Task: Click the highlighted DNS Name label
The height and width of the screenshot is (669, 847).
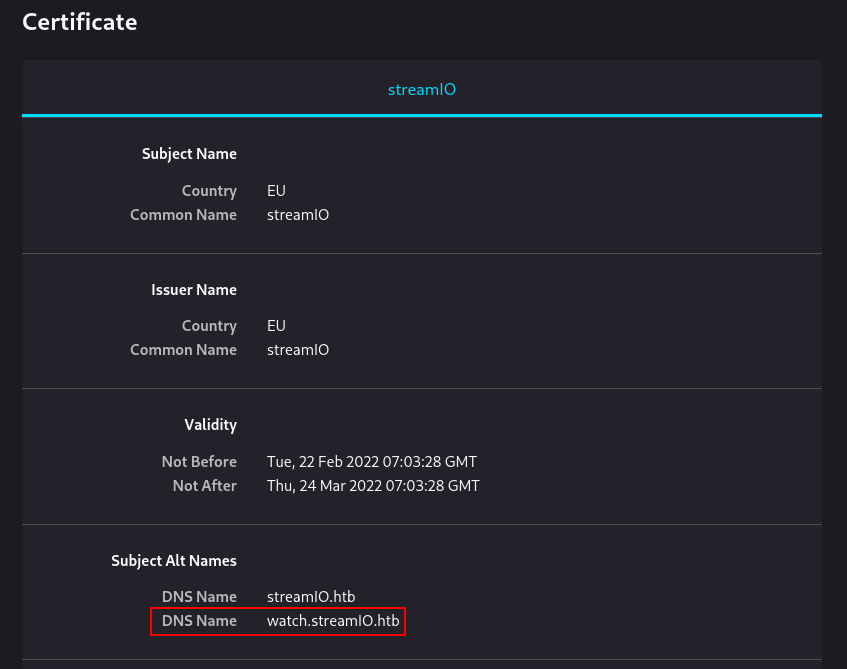Action: (x=199, y=621)
